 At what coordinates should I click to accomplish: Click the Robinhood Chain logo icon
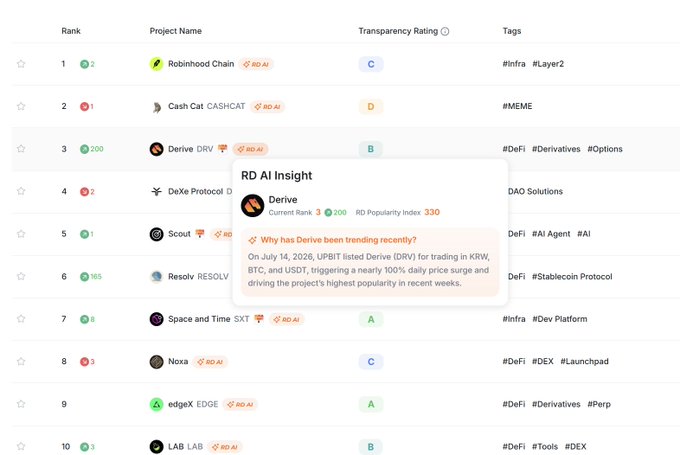click(157, 64)
